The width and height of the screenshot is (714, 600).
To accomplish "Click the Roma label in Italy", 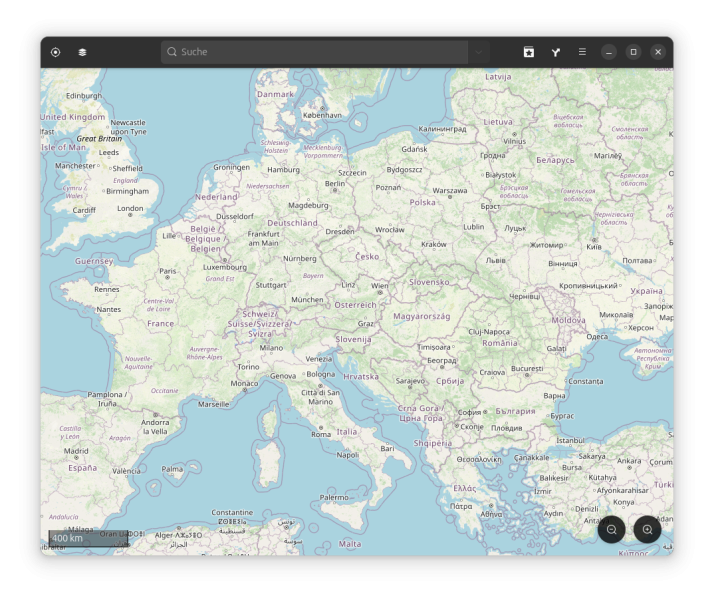I will coord(320,434).
